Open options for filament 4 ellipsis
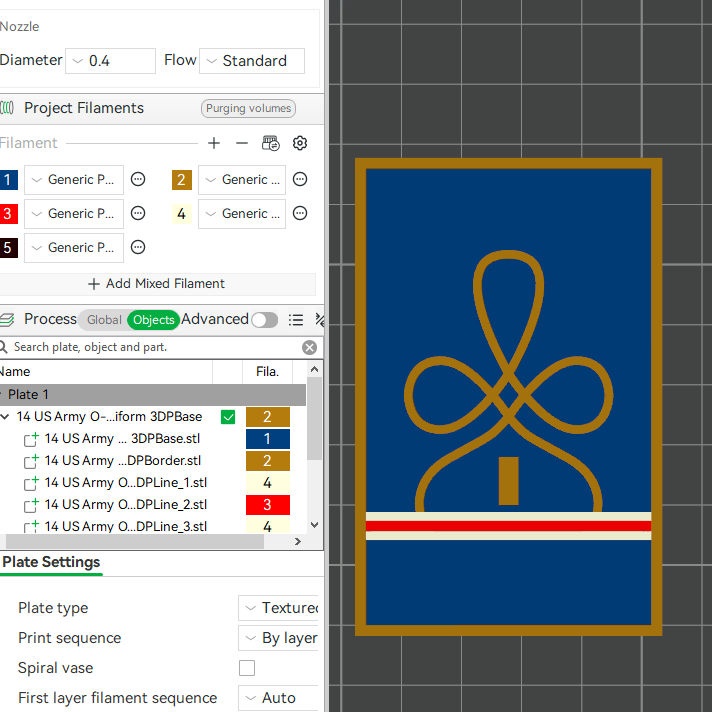Image resolution: width=712 pixels, height=712 pixels. click(x=300, y=213)
